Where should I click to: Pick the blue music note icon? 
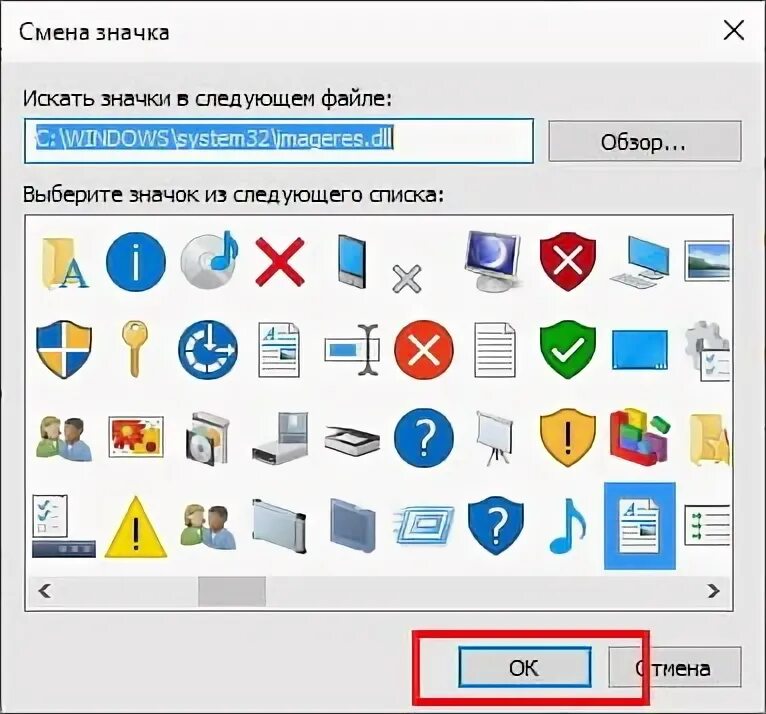[568, 526]
